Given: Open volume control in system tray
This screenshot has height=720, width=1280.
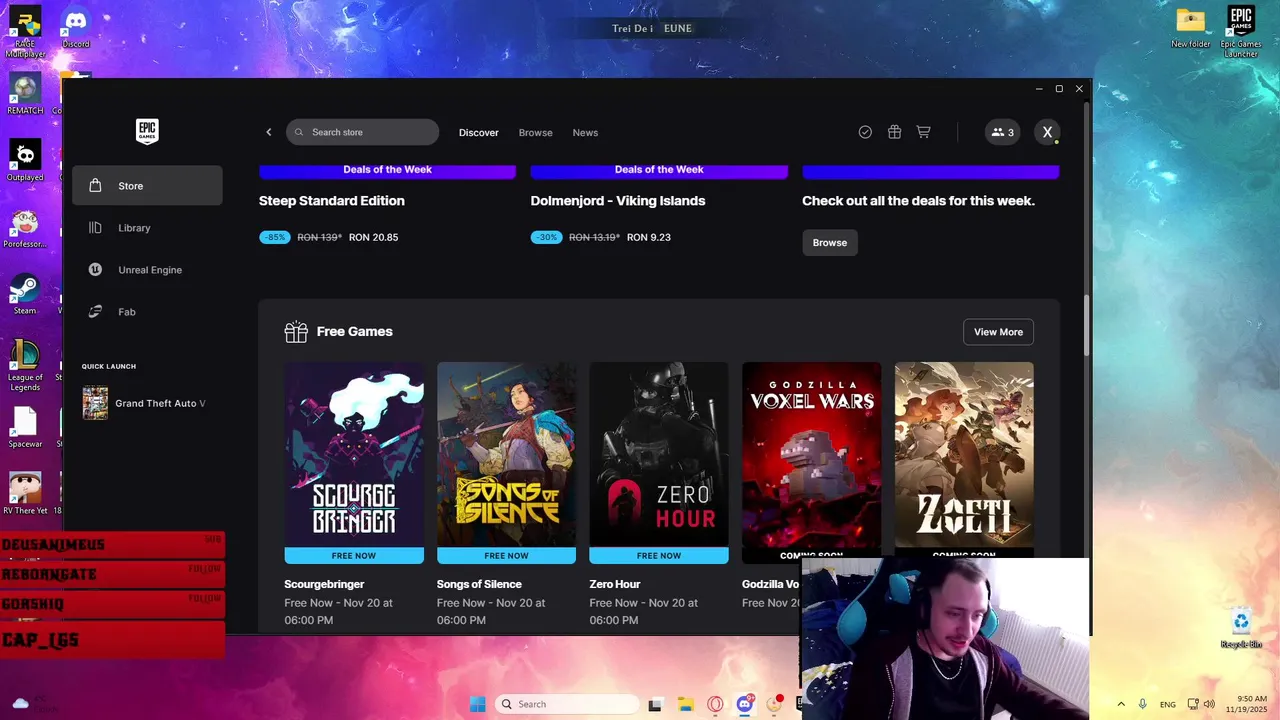Looking at the screenshot, I should tap(1209, 704).
